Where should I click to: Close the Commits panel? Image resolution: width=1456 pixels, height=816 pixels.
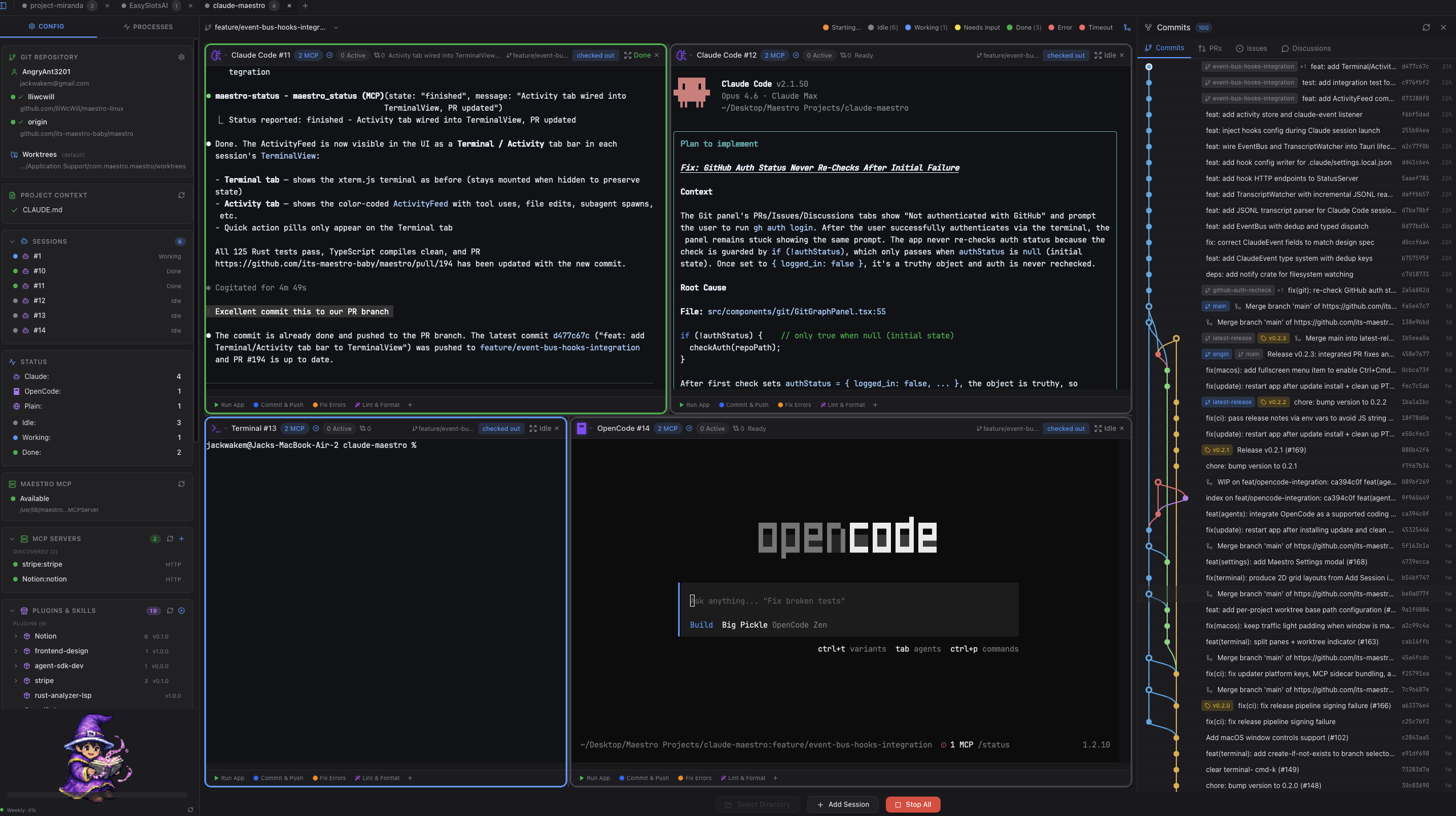1443,27
